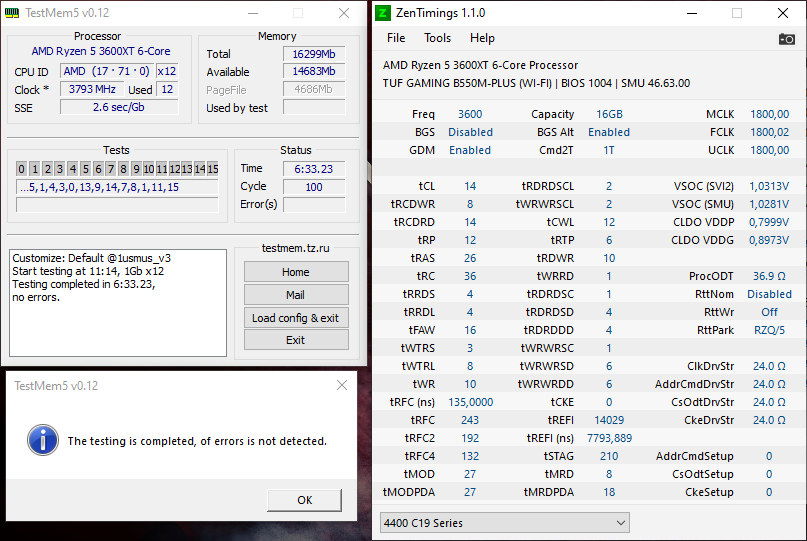The image size is (807, 541).
Task: Select test number 3 box
Action: (60, 169)
